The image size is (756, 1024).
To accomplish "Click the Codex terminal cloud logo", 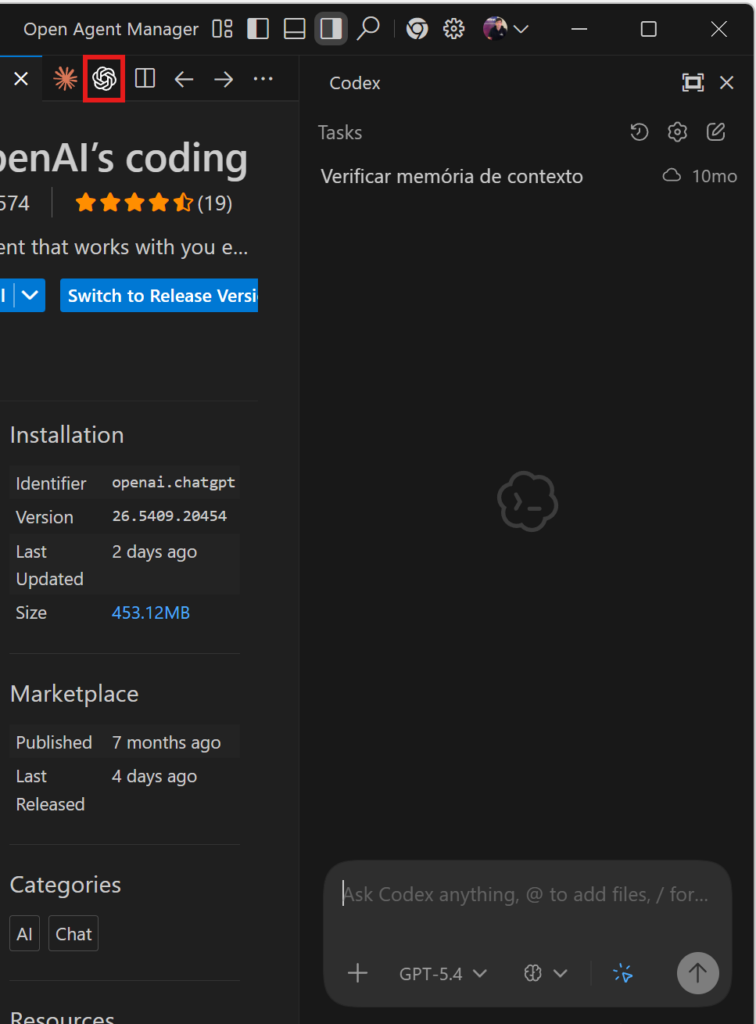I will point(528,501).
